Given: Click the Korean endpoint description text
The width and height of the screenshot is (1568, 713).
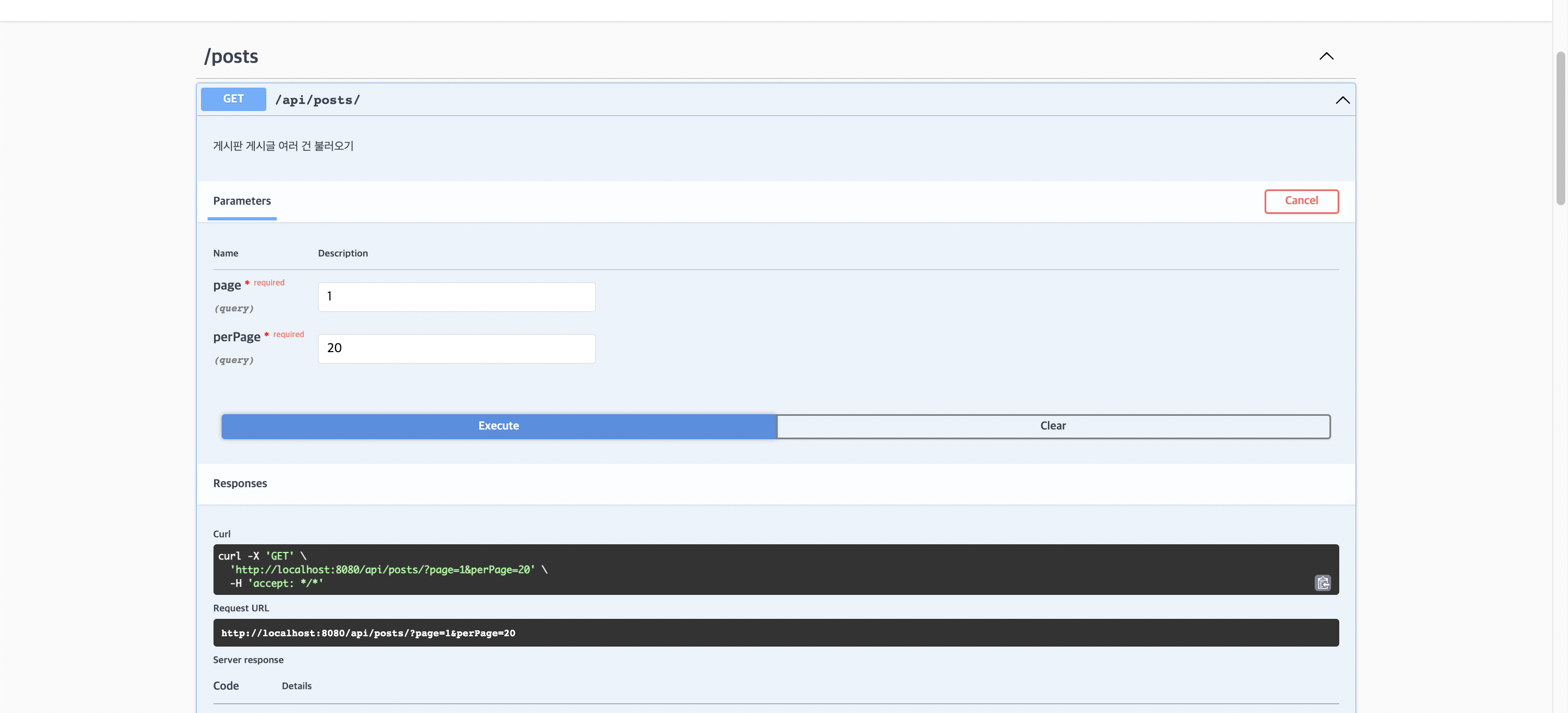Looking at the screenshot, I should 283,145.
